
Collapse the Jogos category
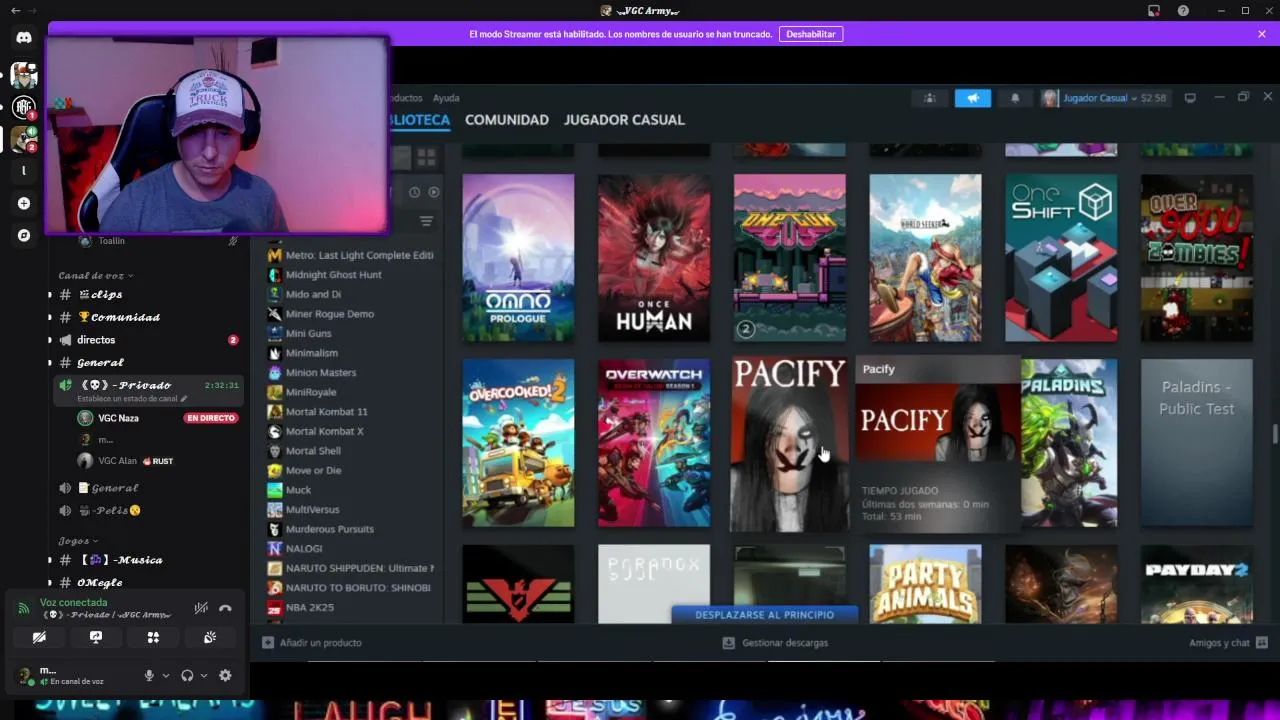(78, 541)
